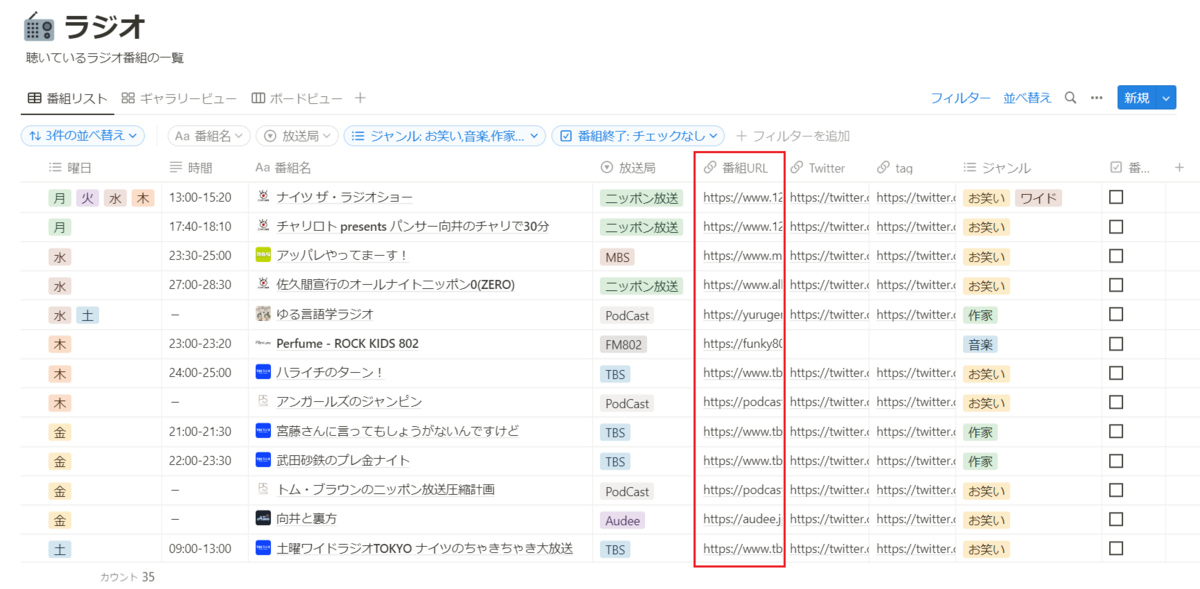Click the カウント 35 footer

[x=127, y=577]
